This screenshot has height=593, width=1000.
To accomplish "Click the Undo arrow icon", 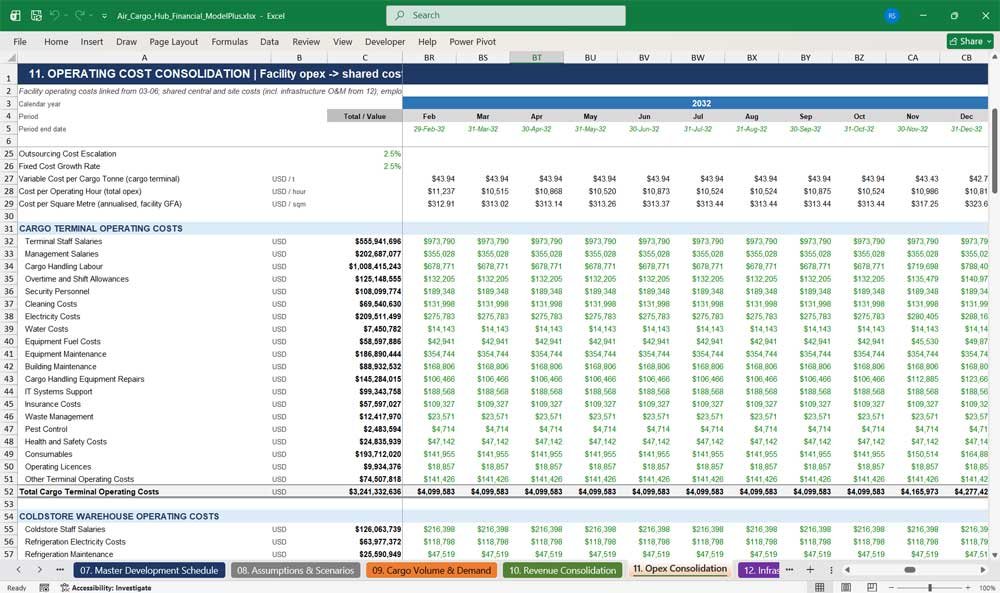I will [x=55, y=15].
